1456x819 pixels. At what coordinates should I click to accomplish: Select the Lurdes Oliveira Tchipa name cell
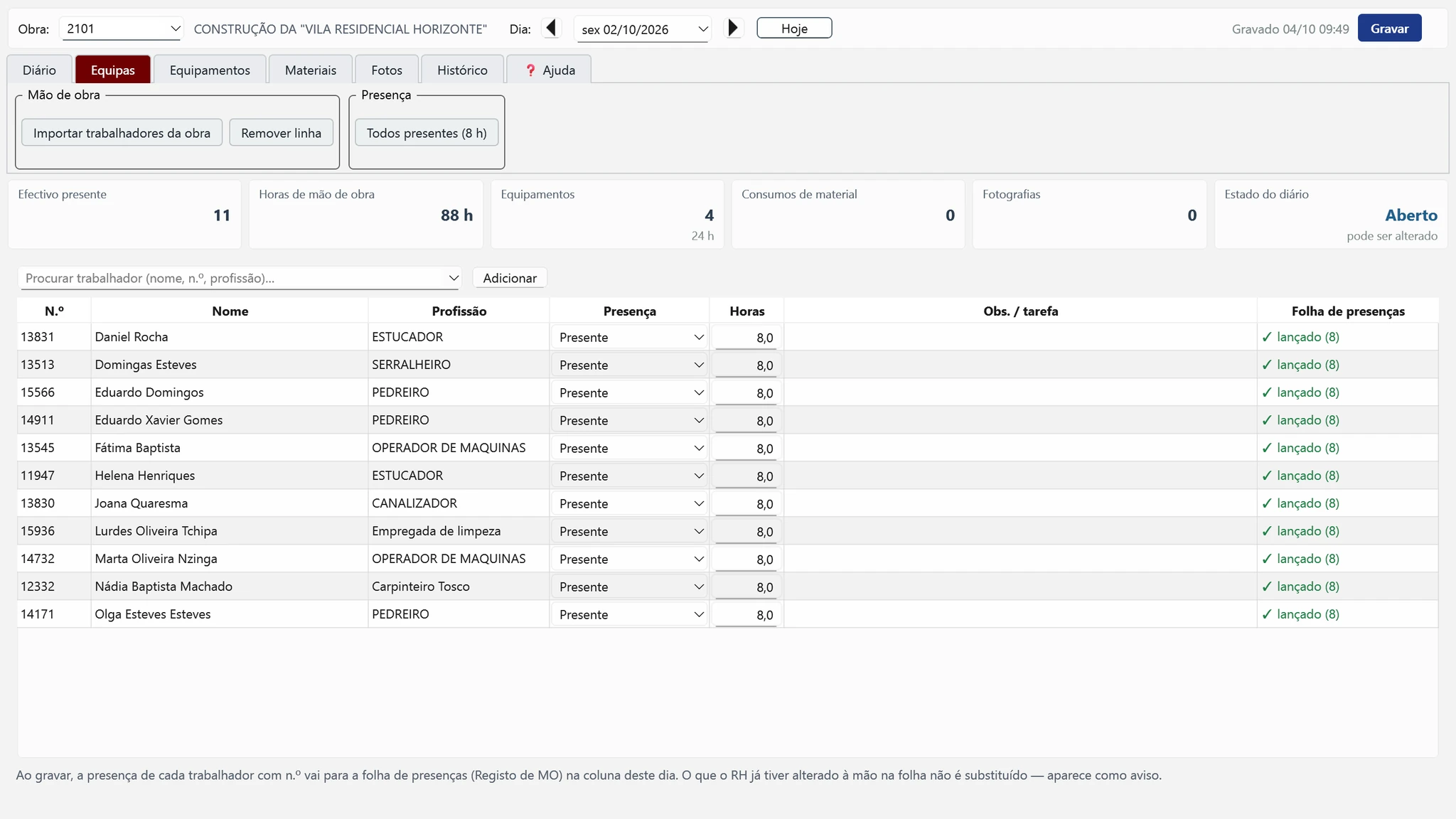click(229, 531)
